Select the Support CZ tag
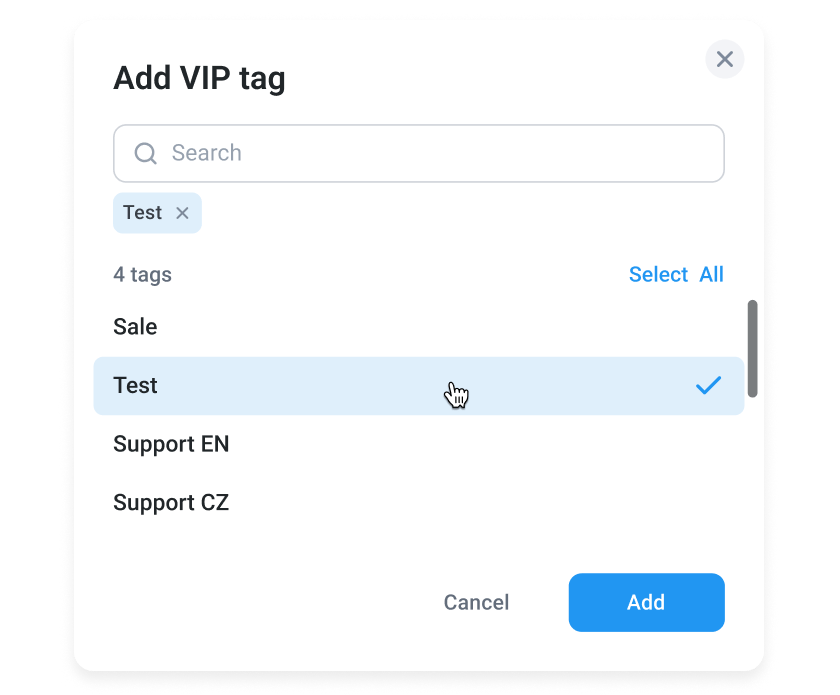The width and height of the screenshot is (840, 695). pos(418,503)
